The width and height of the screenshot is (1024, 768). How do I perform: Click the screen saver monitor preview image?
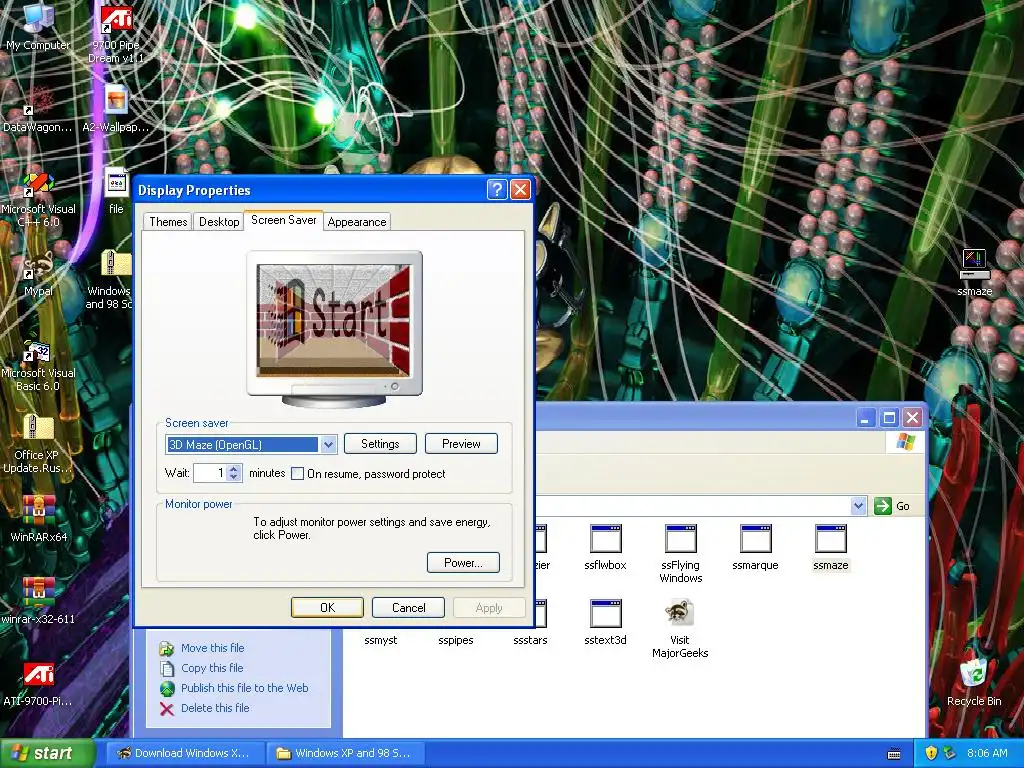coord(334,328)
